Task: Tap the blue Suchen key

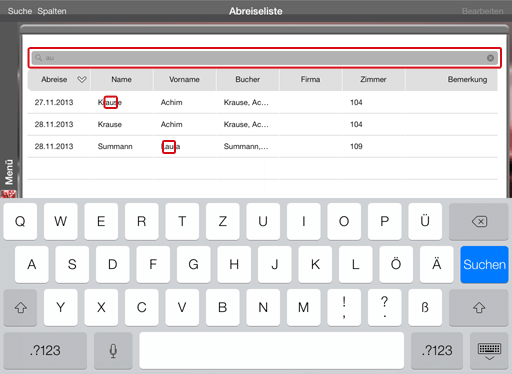Action: pyautogui.click(x=484, y=264)
